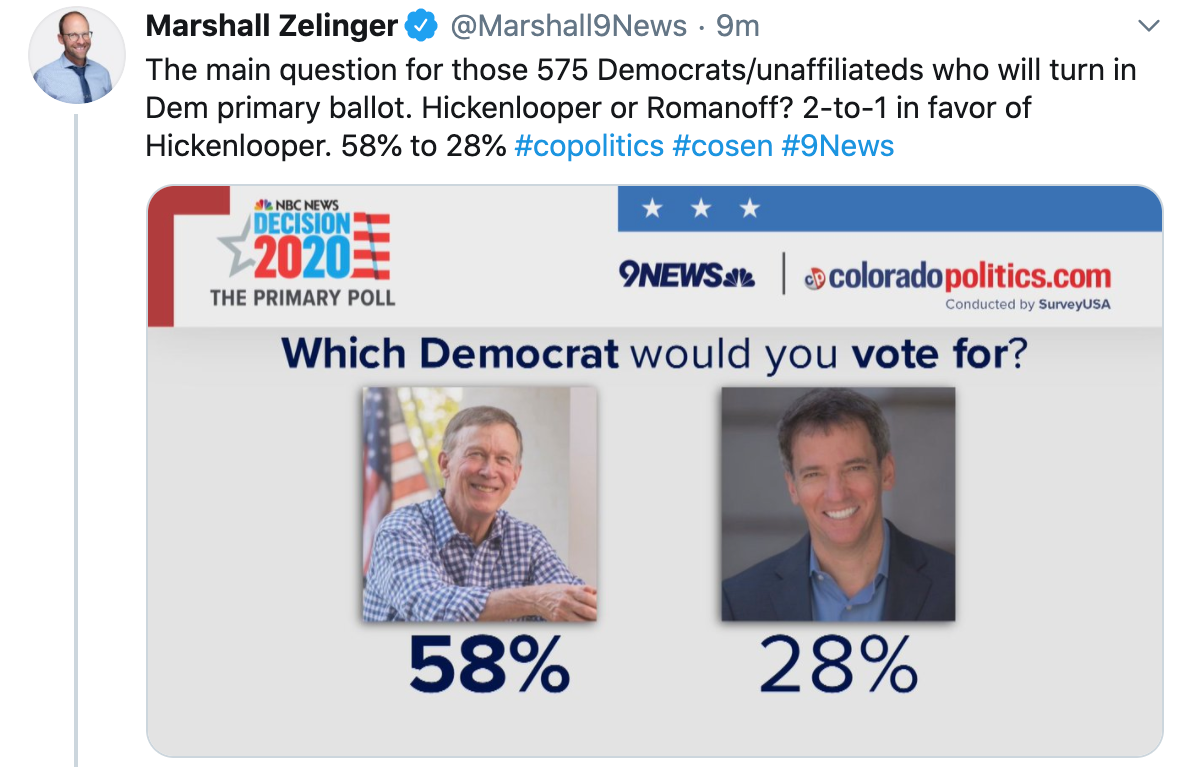Click the bold 58% figure
The width and height of the screenshot is (1190, 767).
[489, 664]
